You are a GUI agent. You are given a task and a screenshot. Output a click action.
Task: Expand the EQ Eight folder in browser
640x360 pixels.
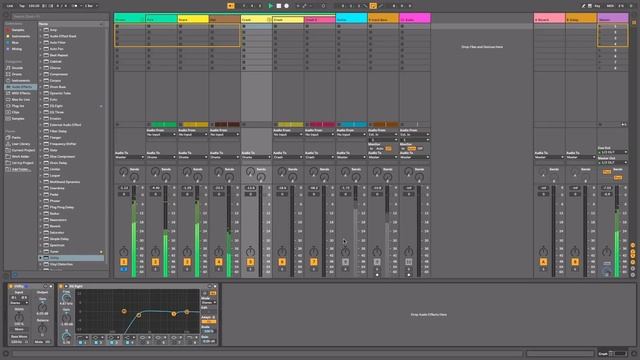click(x=41, y=106)
